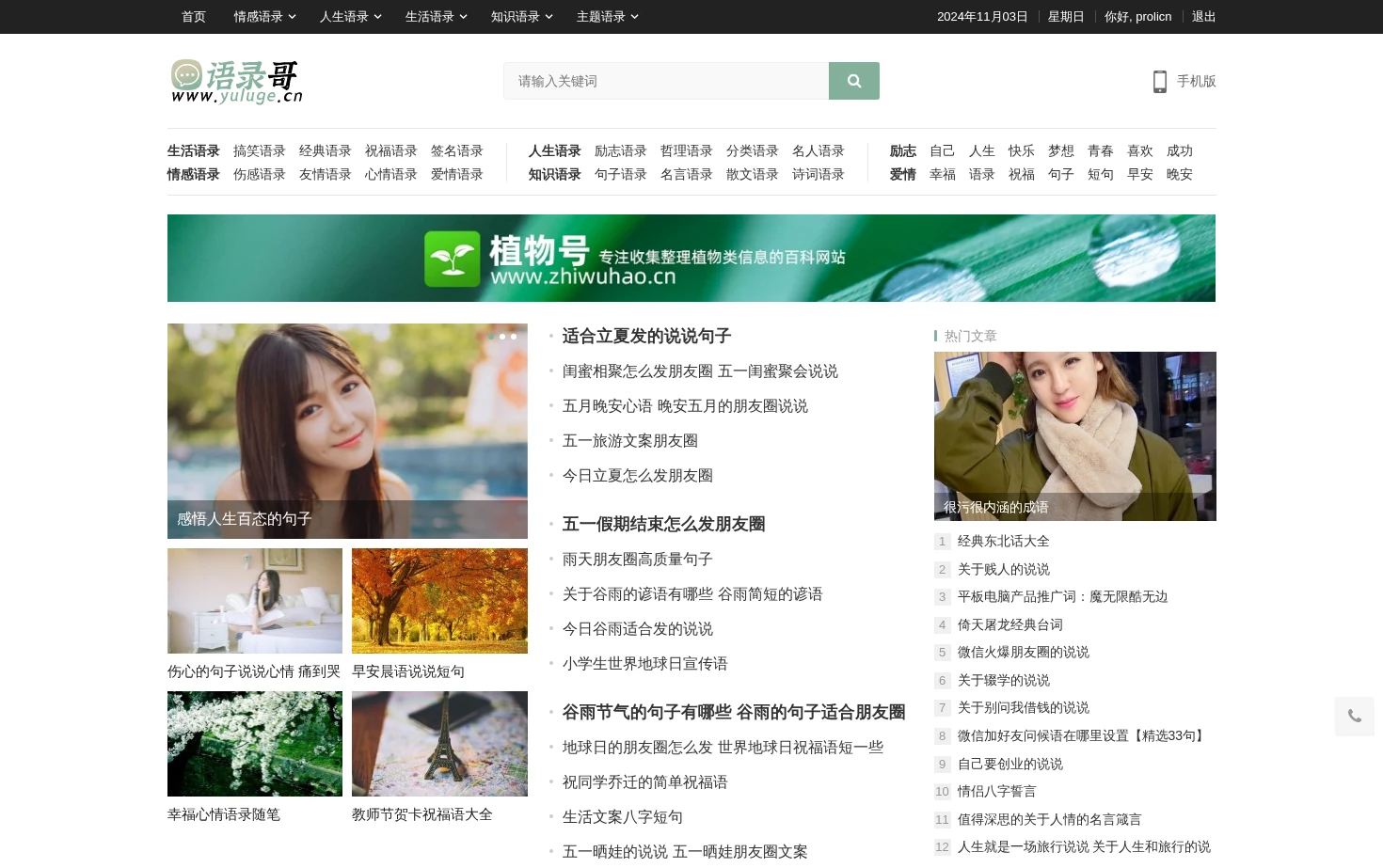Click the 语录哥 site logo
1383x868 pixels.
237,82
